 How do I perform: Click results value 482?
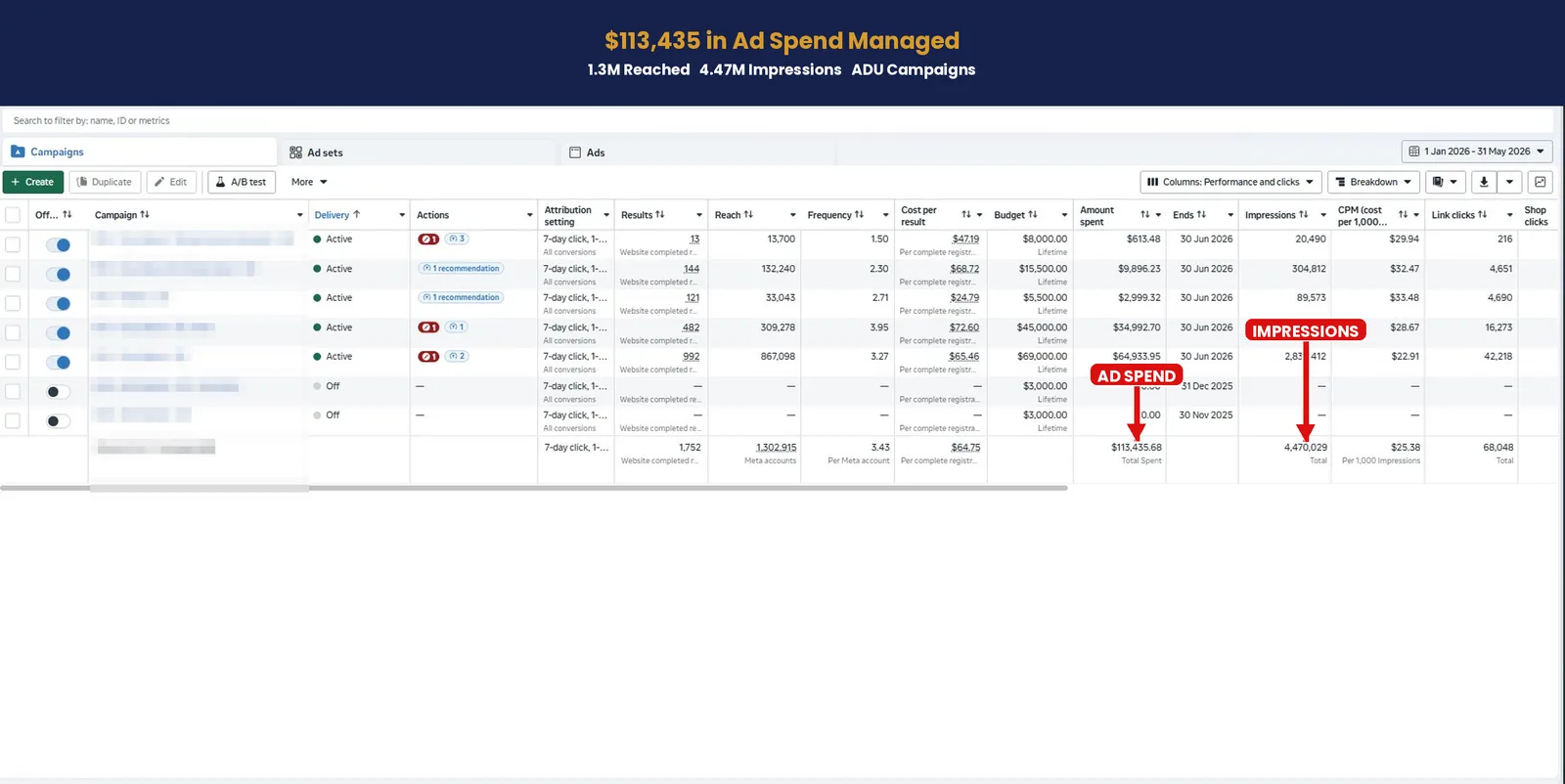pos(691,327)
